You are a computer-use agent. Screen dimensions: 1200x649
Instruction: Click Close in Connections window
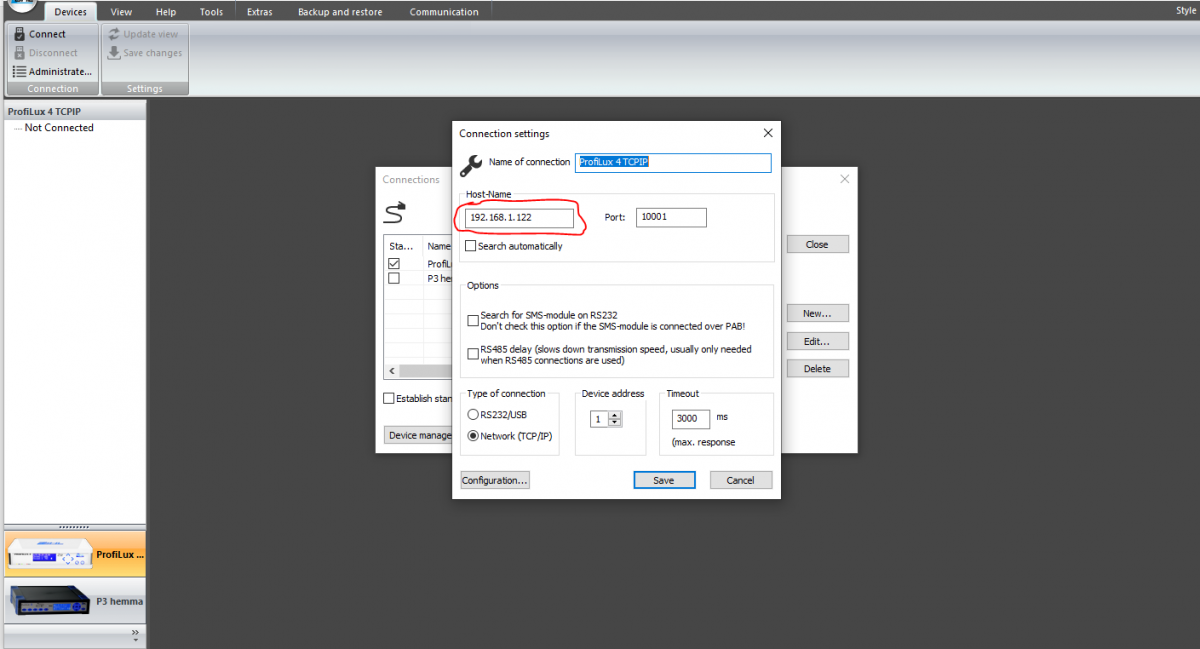[817, 244]
